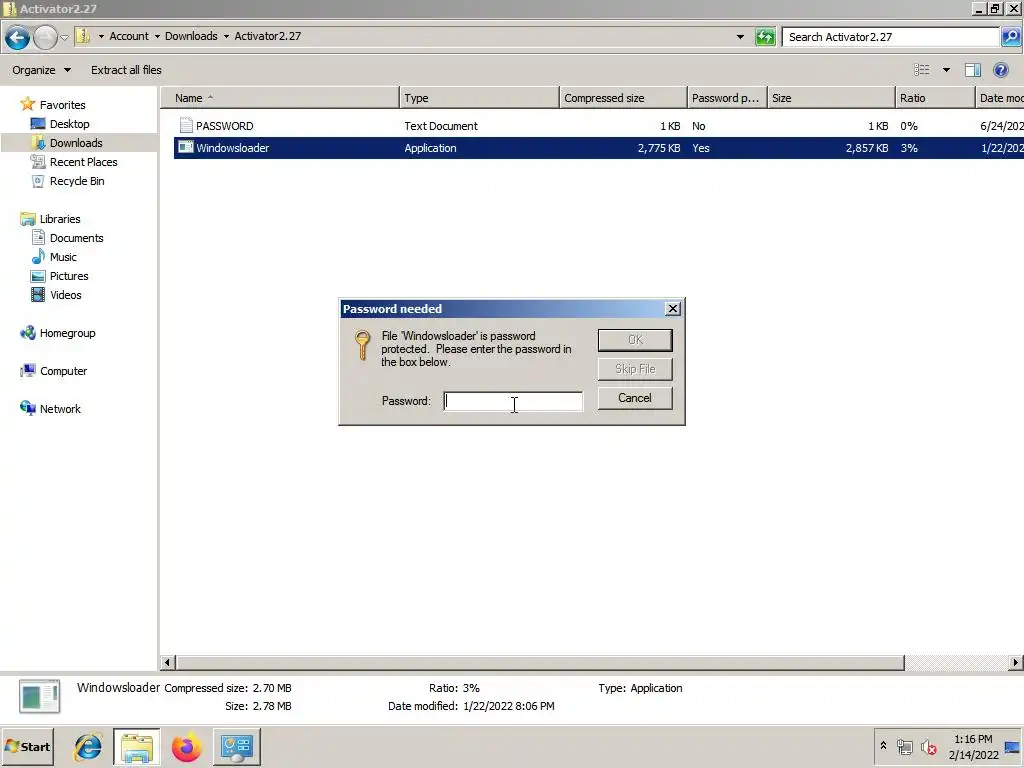This screenshot has width=1024, height=768.
Task: Expand the arrow after Downloads in breadcrumb
Action: point(227,37)
